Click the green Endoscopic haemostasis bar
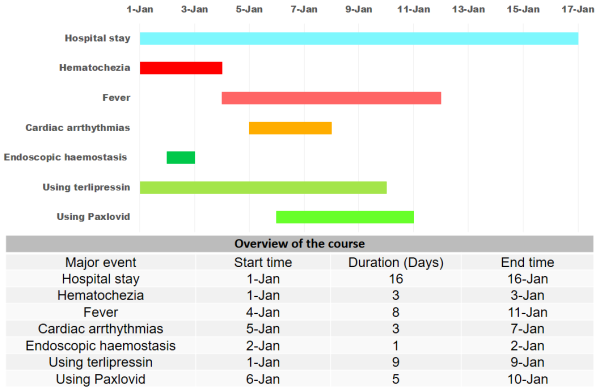600x390 pixels. pyautogui.click(x=181, y=157)
